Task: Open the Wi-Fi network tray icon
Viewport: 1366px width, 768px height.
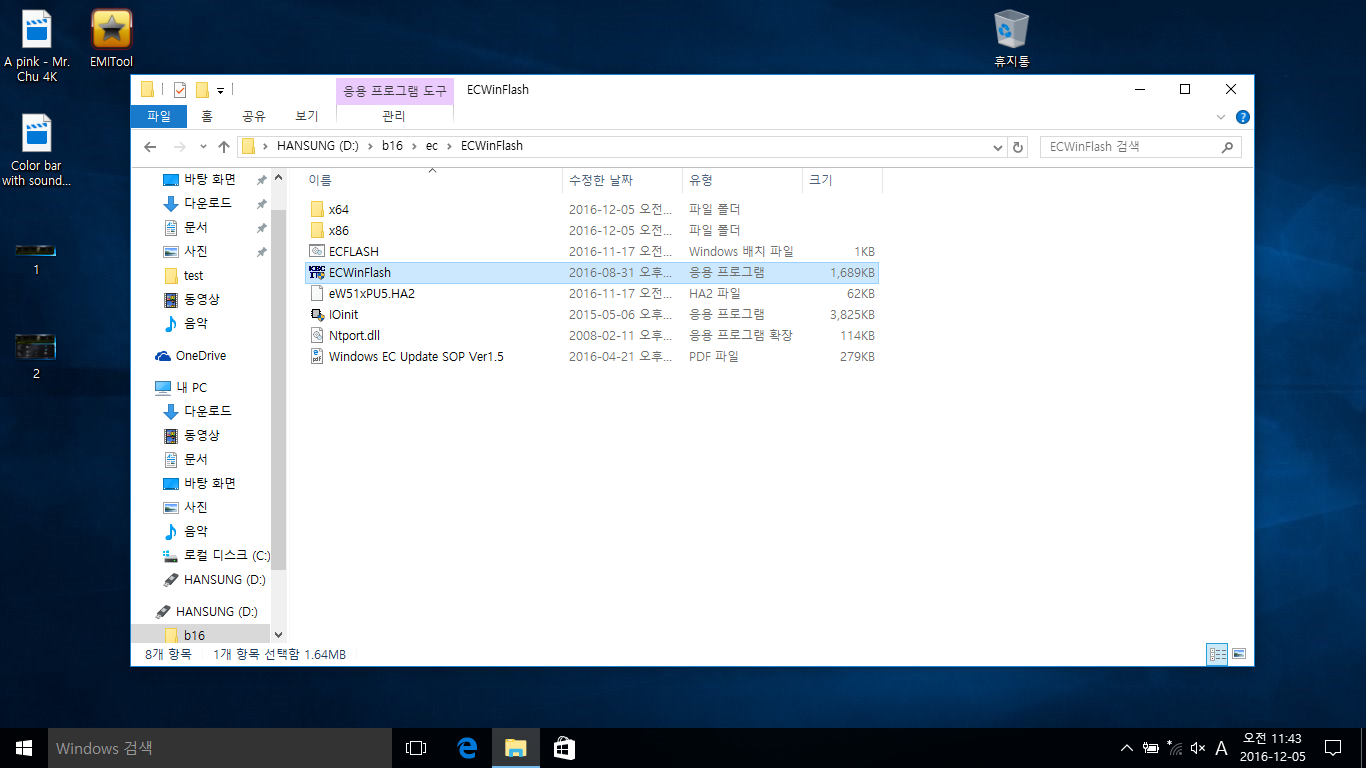Action: pos(1174,748)
